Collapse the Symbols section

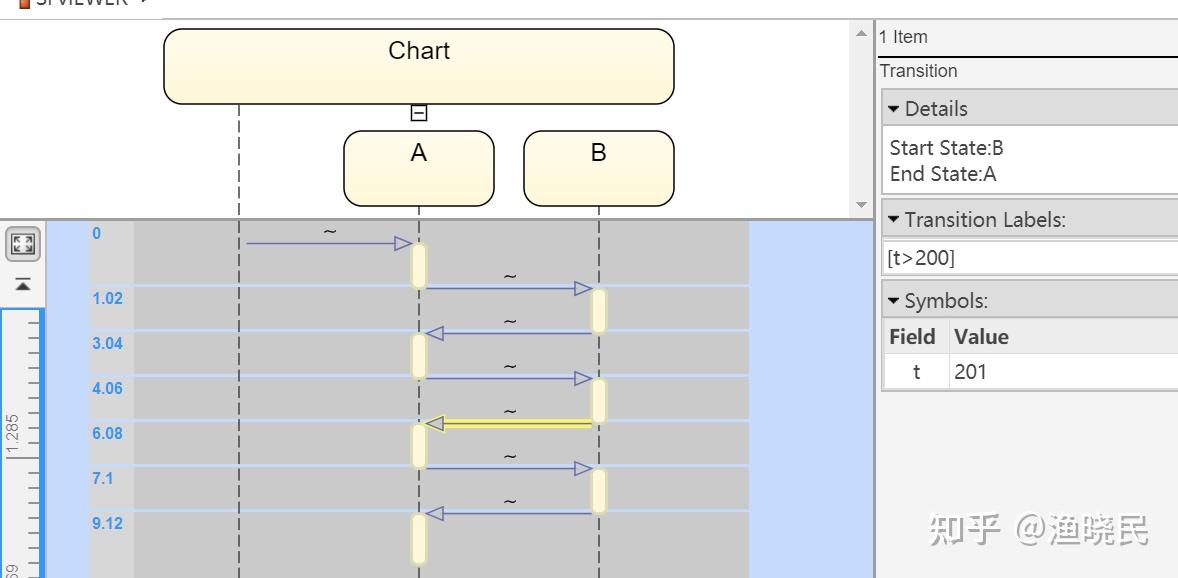tap(894, 301)
